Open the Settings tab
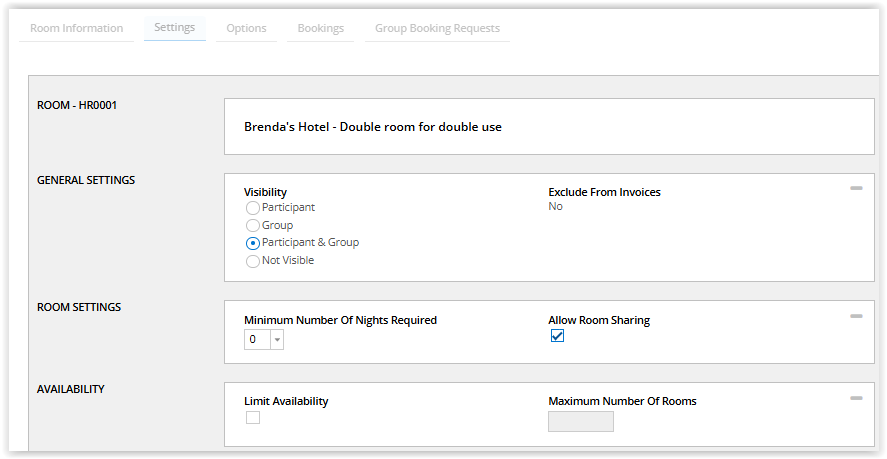 175,27
